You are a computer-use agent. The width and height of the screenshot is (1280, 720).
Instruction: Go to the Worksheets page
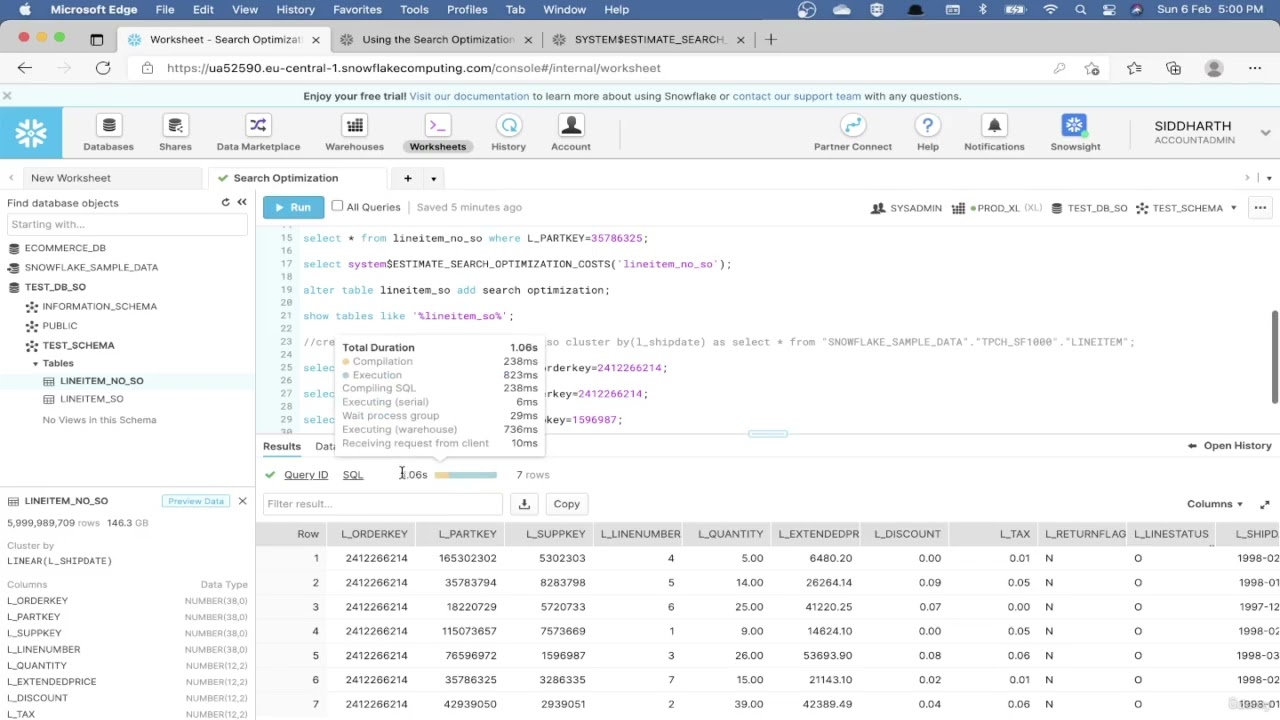click(437, 133)
